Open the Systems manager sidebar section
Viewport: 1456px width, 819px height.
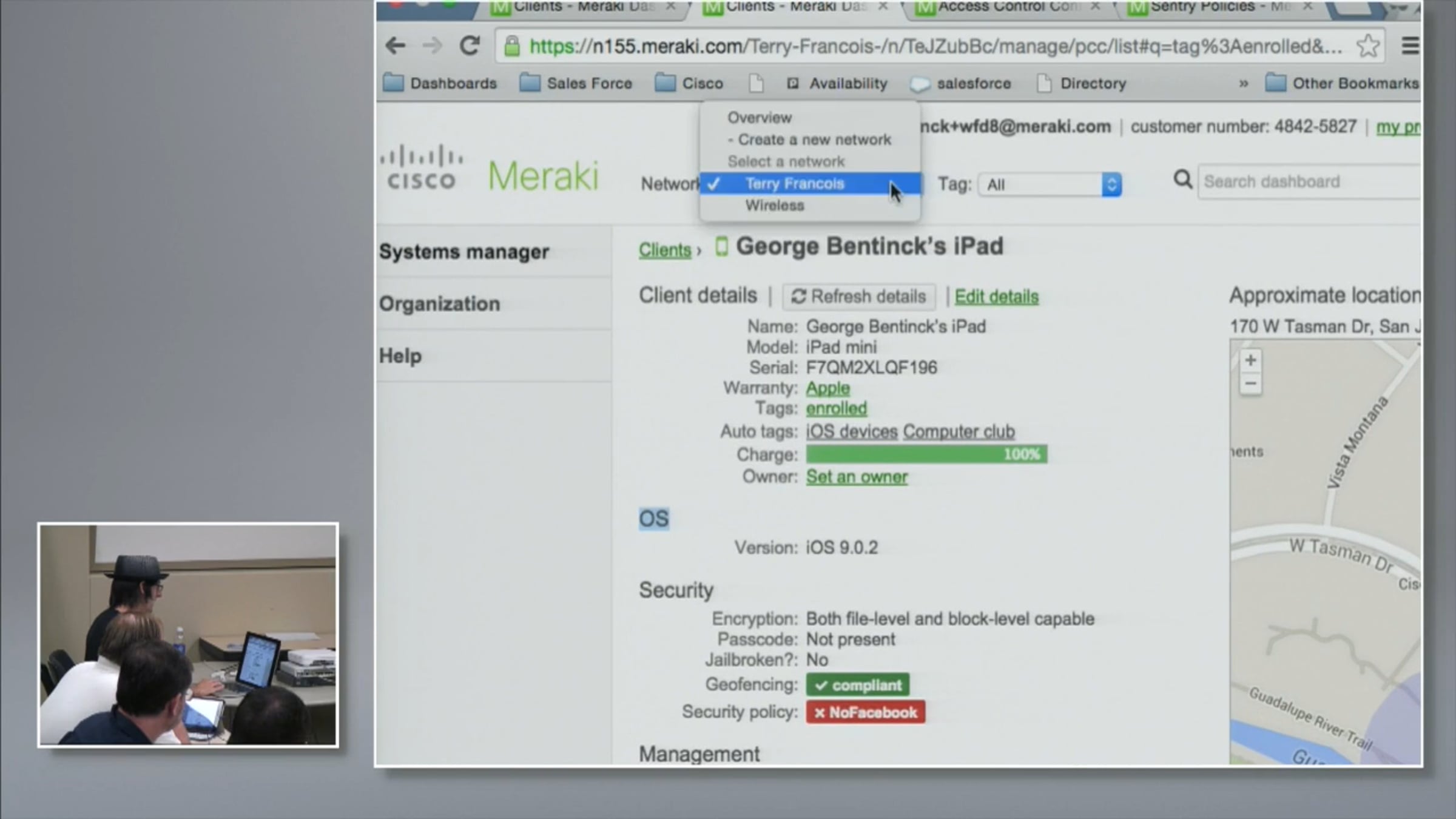tap(464, 251)
